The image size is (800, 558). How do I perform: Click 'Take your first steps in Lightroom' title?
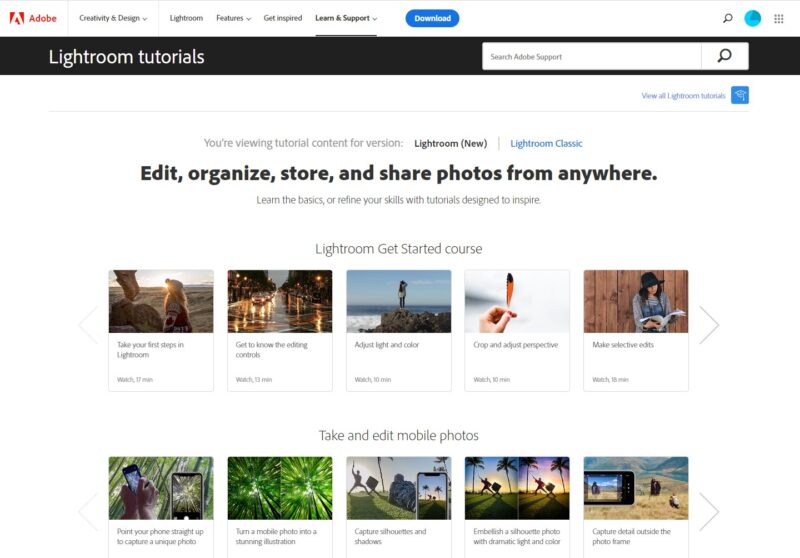[151, 350]
